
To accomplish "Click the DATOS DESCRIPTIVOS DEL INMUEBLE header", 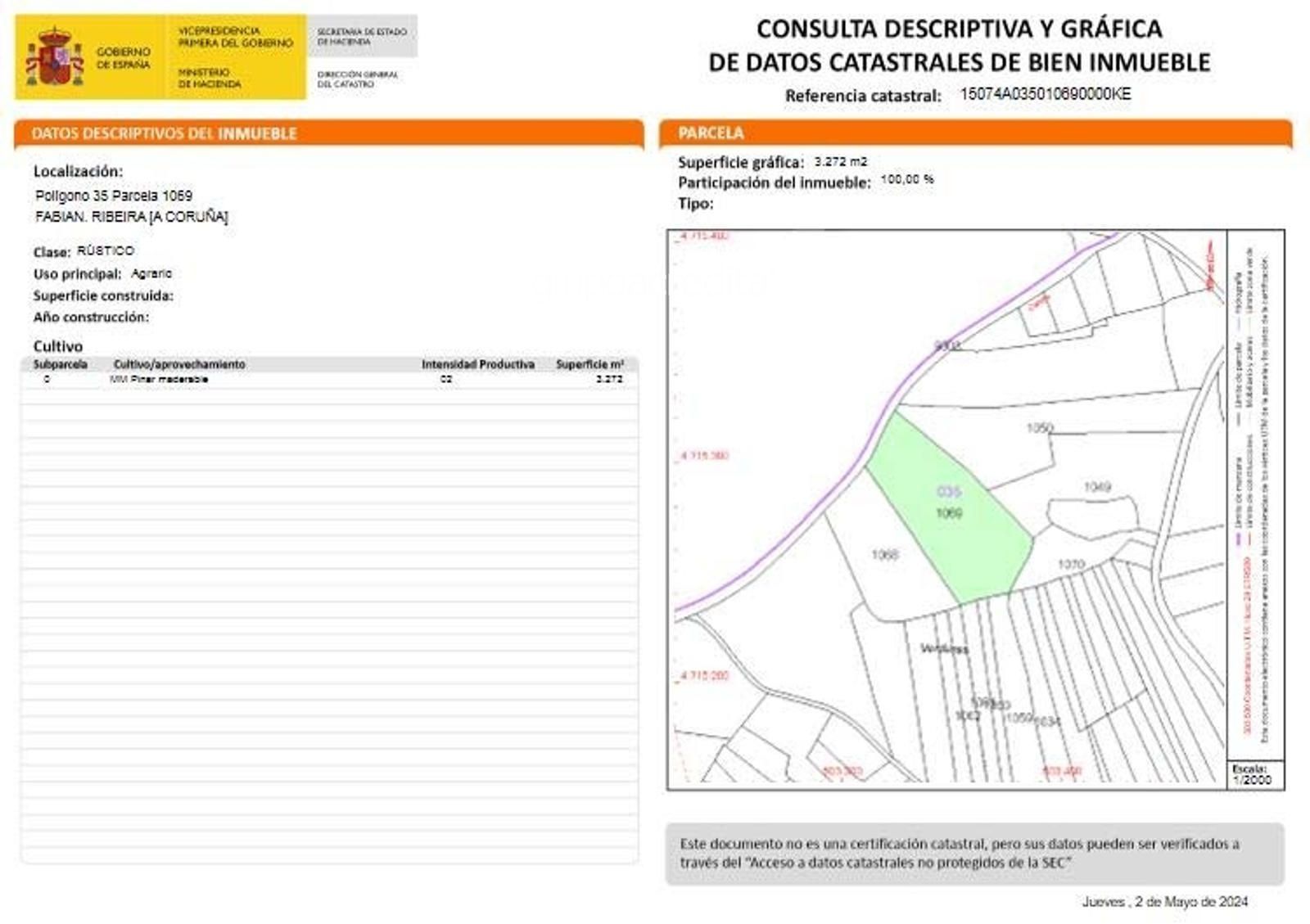I will (164, 133).
